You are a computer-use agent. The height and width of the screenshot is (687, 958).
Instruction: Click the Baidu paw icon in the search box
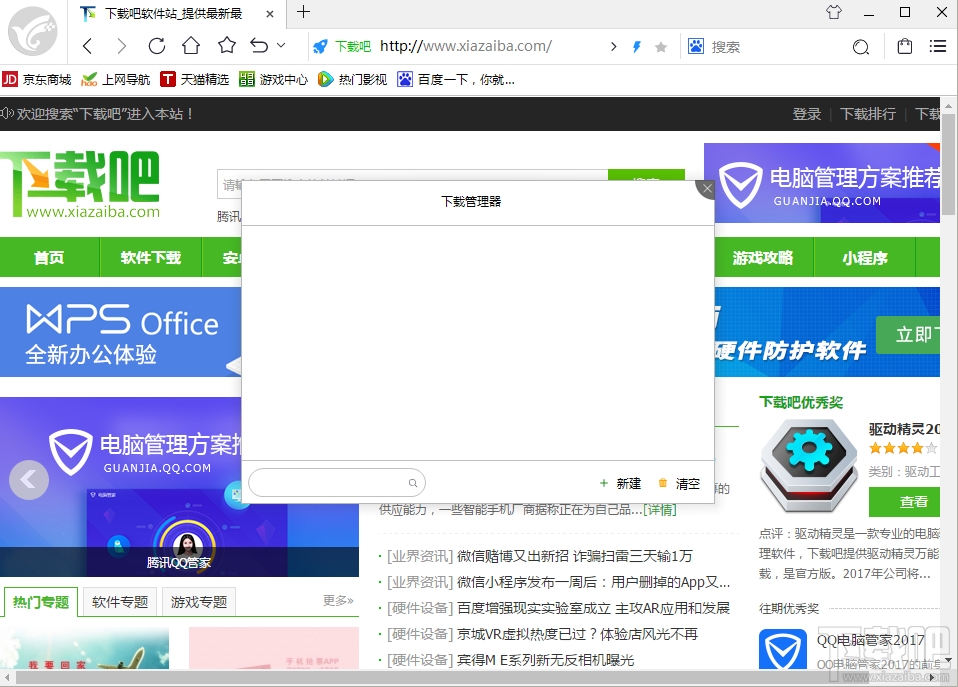point(695,46)
